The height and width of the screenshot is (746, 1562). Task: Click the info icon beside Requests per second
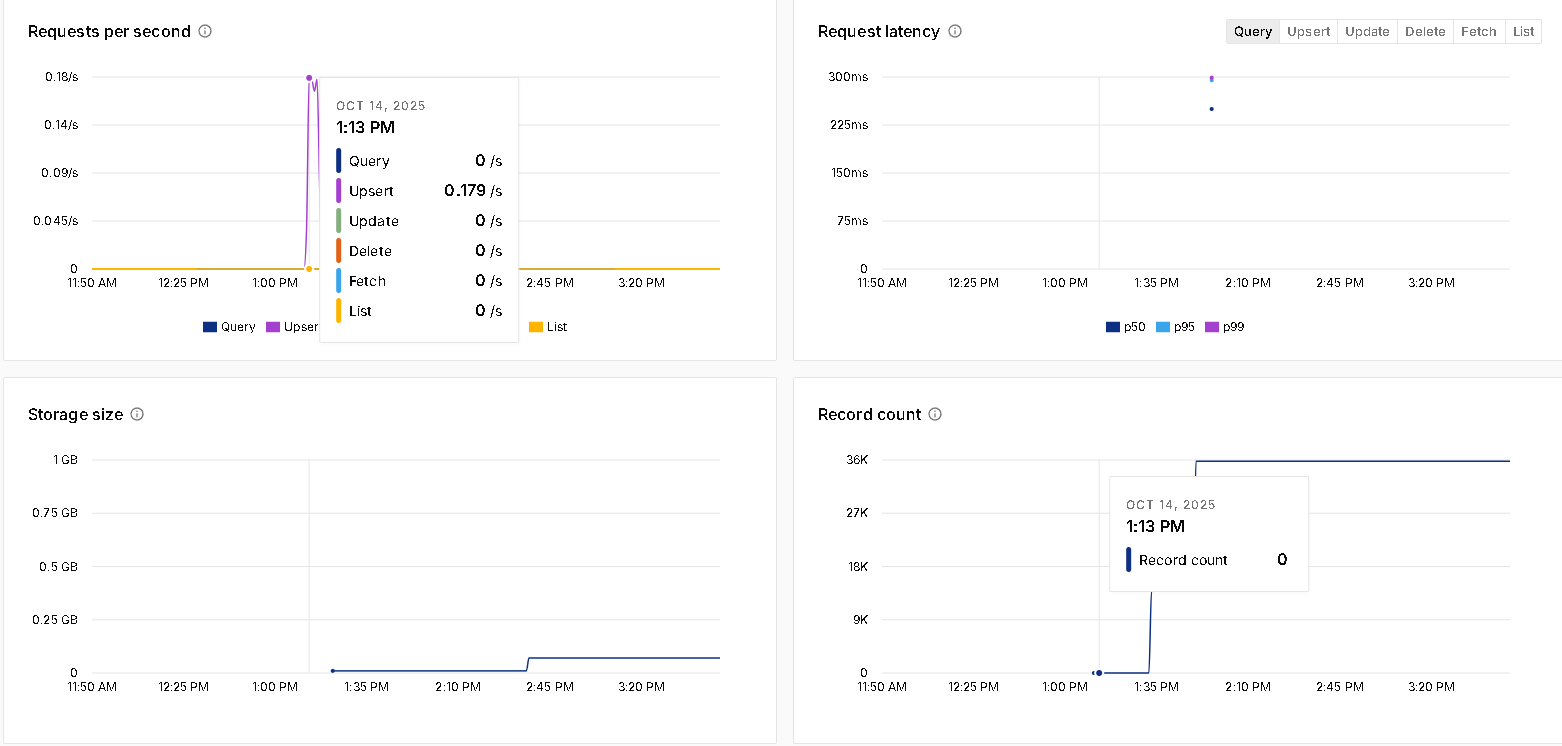(x=205, y=31)
